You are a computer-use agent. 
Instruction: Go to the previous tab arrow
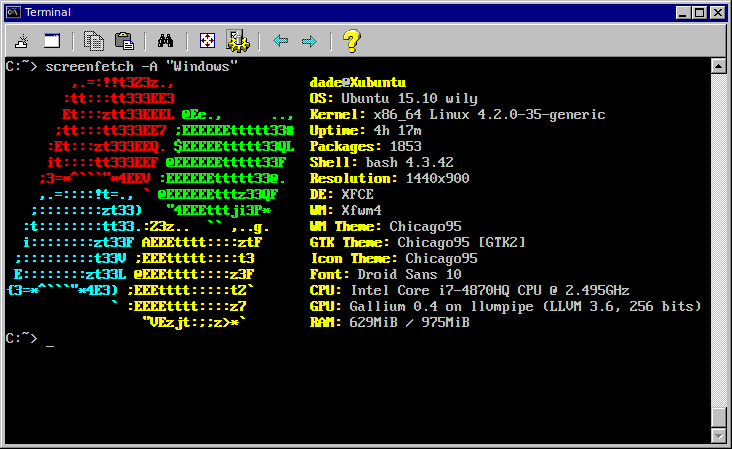281,41
